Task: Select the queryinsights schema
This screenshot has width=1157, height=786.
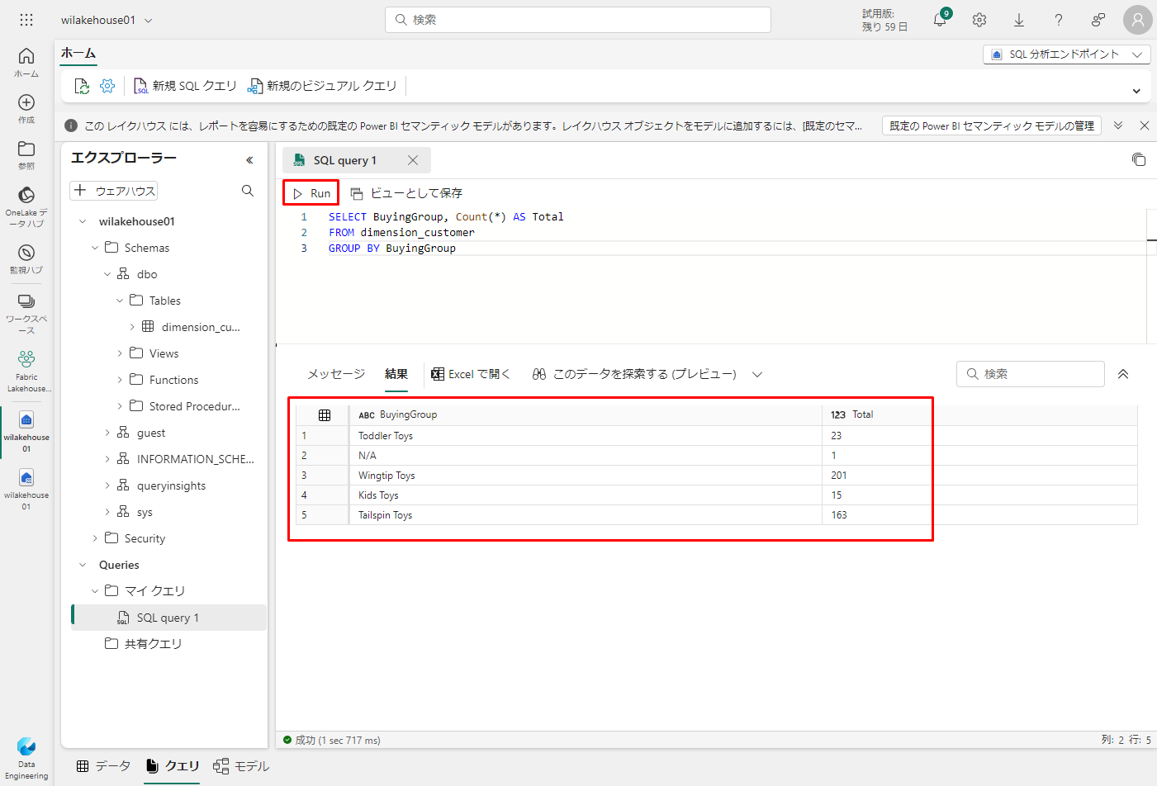Action: point(171,486)
